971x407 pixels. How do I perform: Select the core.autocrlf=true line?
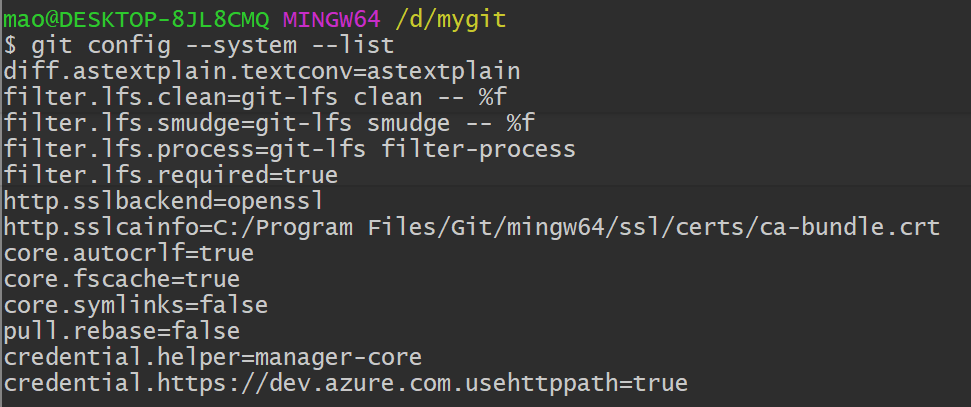pos(129,254)
